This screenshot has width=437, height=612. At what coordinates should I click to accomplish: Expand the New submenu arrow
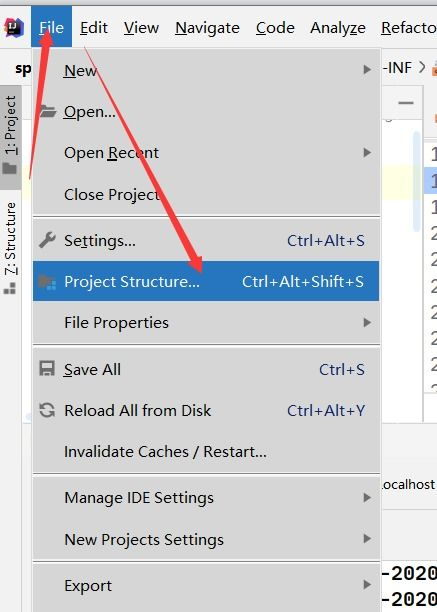tap(367, 69)
